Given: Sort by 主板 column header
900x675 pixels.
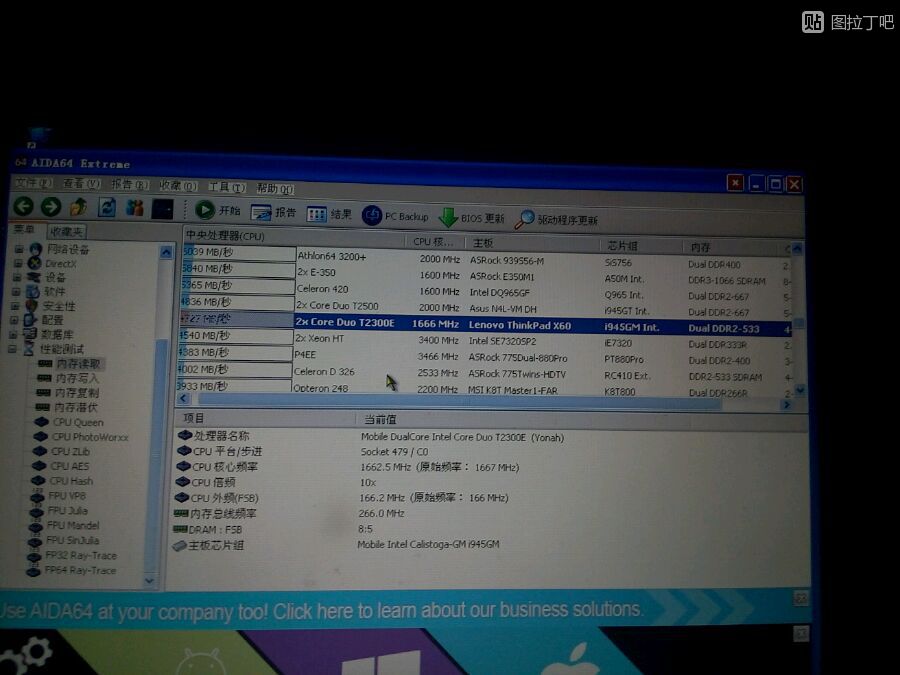Looking at the screenshot, I should coord(532,243).
